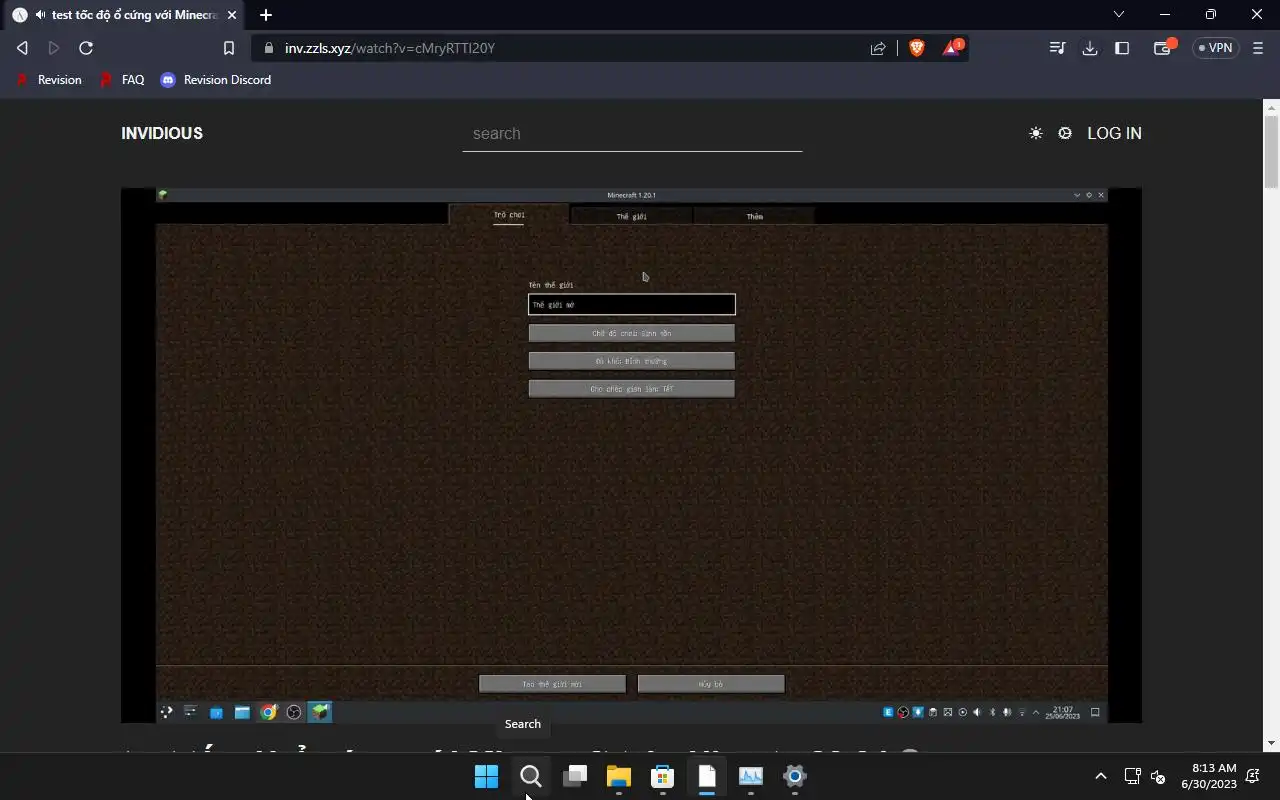Open Task View on the taskbar
The image size is (1280, 800).
click(574, 776)
